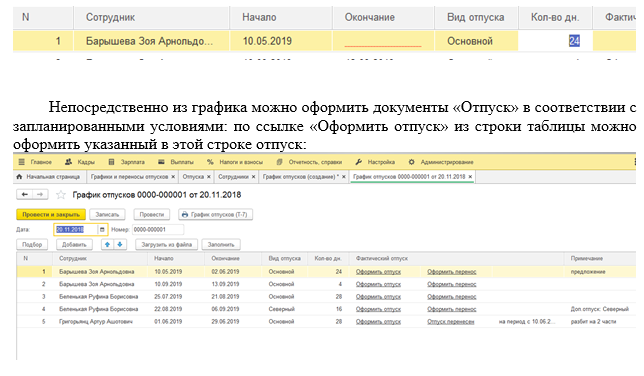The width and height of the screenshot is (644, 376).
Task: Open the Отчетность, справки section
Action: [x=315, y=162]
